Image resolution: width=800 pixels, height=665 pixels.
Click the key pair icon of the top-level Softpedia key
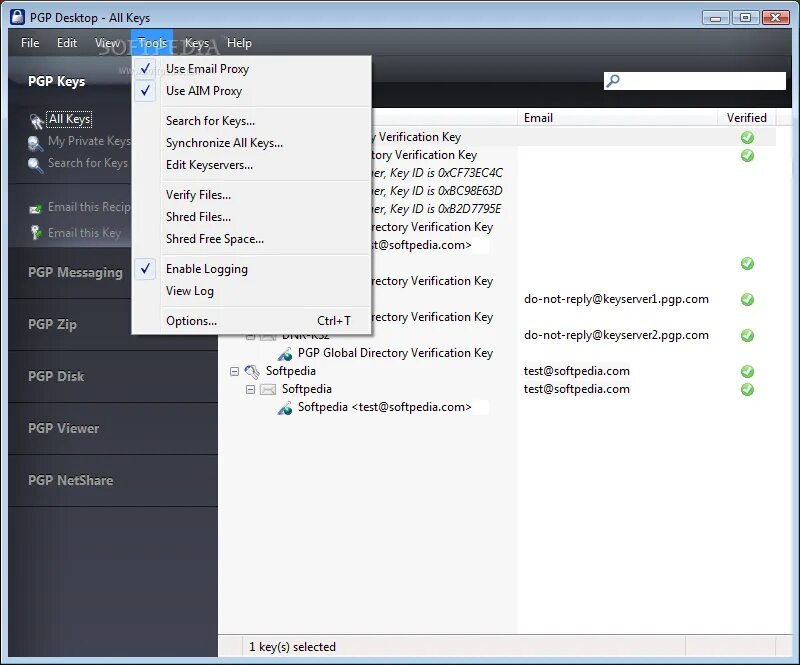pos(252,371)
